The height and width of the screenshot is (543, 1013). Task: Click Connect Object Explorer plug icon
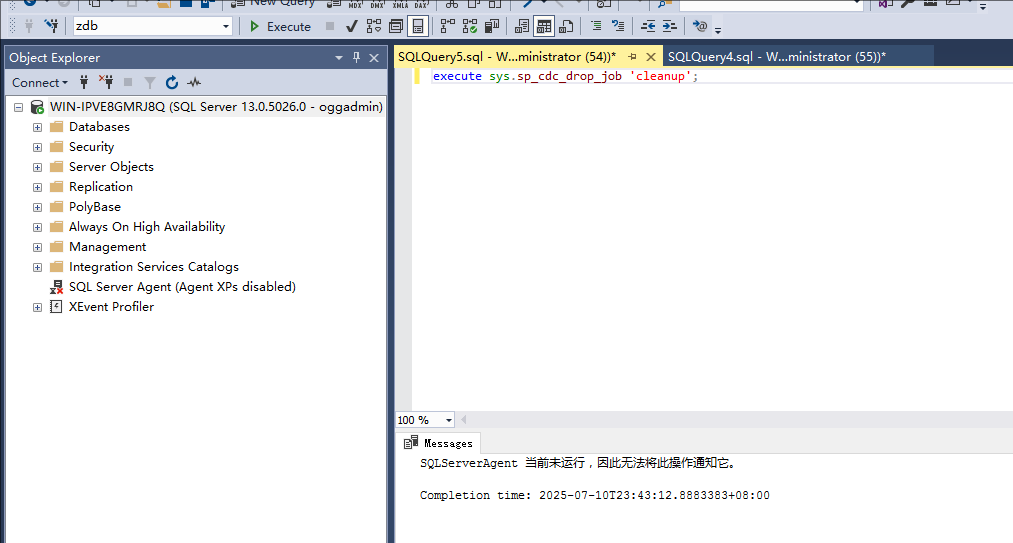click(x=84, y=82)
